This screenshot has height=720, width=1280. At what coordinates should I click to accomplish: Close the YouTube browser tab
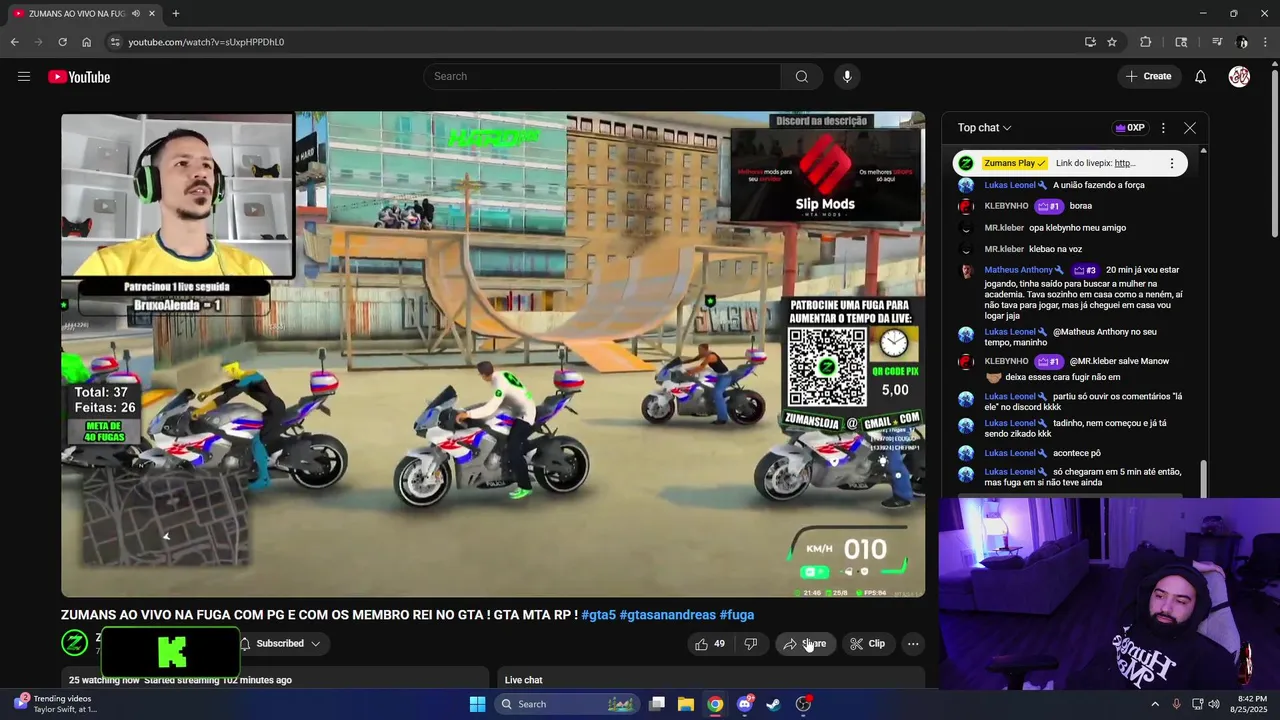(x=152, y=14)
